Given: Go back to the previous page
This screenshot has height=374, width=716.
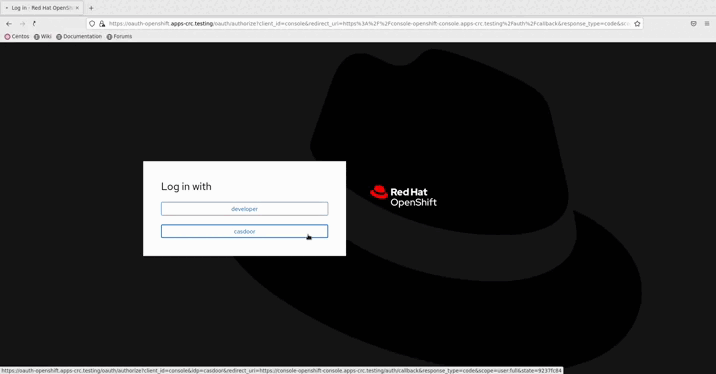Looking at the screenshot, I should point(9,24).
